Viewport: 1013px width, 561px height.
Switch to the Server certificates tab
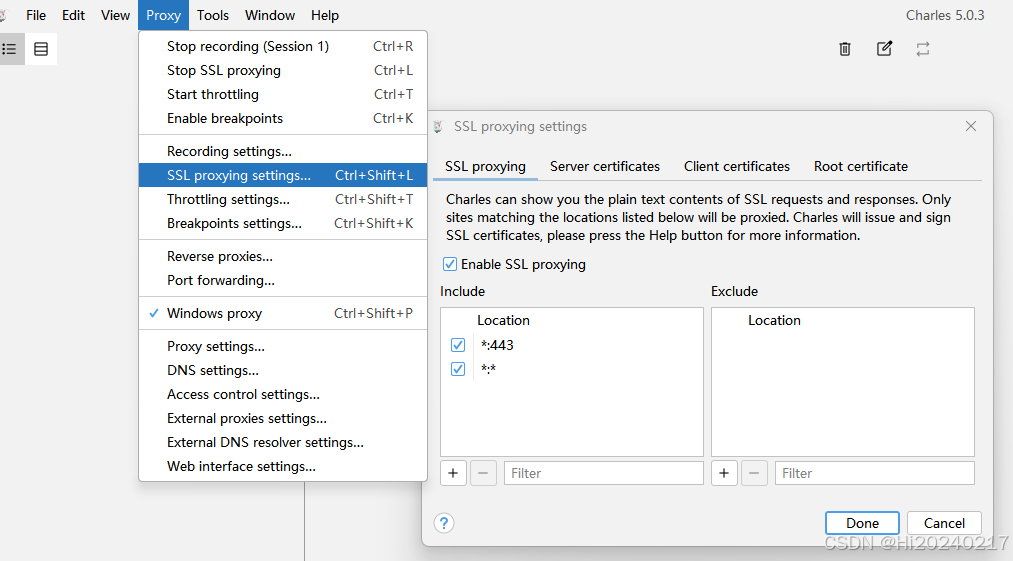pyautogui.click(x=605, y=166)
